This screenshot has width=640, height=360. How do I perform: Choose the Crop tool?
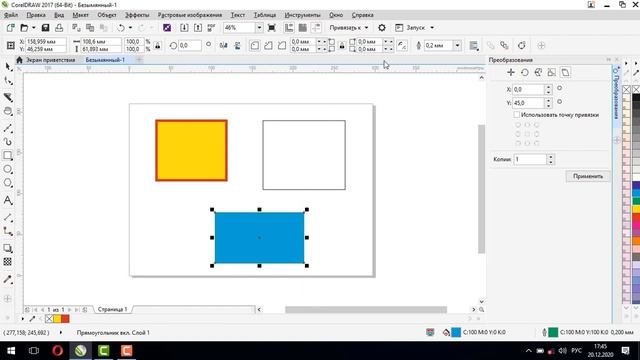[8, 97]
